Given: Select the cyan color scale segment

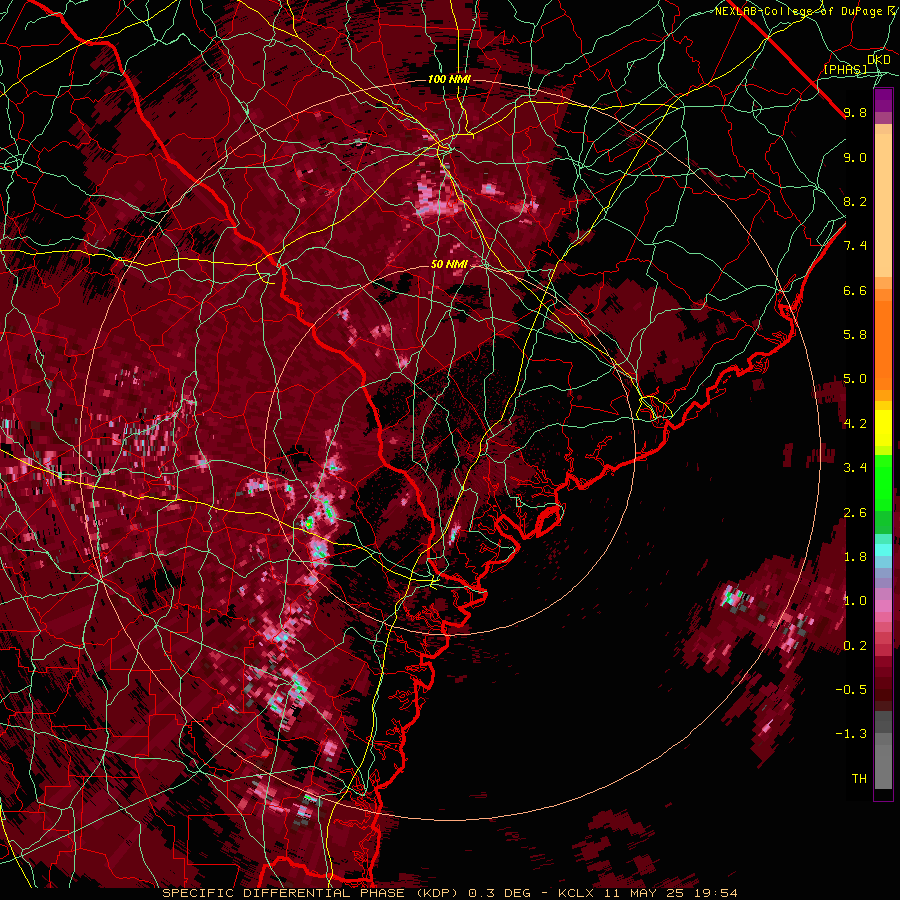Looking at the screenshot, I should pos(883,550).
